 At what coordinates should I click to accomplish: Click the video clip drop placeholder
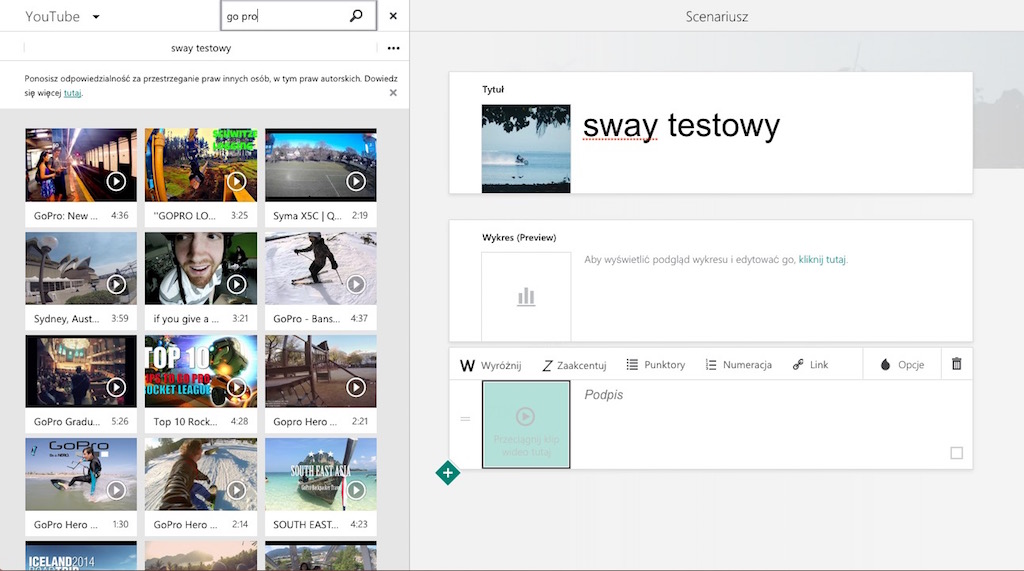pyautogui.click(x=526, y=425)
